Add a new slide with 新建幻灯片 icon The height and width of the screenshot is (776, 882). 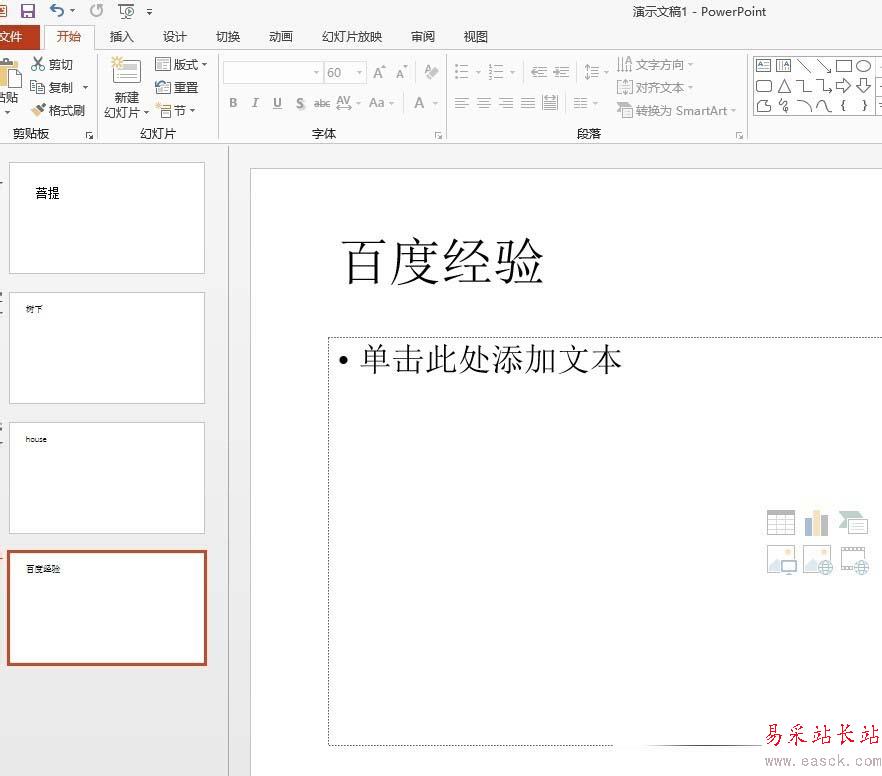pos(127,70)
